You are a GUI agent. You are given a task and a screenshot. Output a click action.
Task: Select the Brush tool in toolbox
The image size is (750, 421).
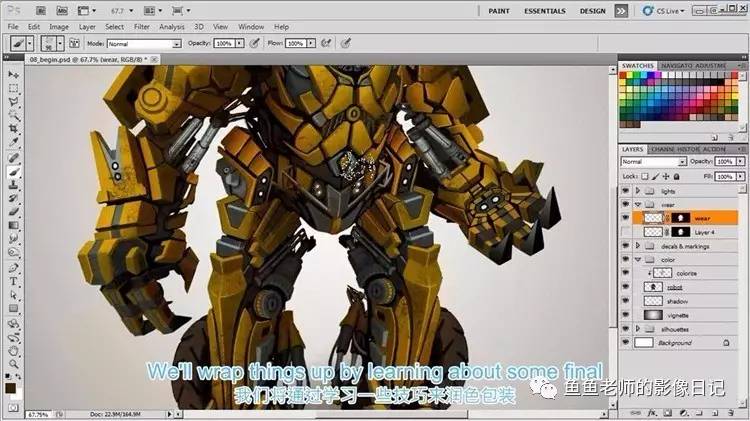[x=13, y=171]
